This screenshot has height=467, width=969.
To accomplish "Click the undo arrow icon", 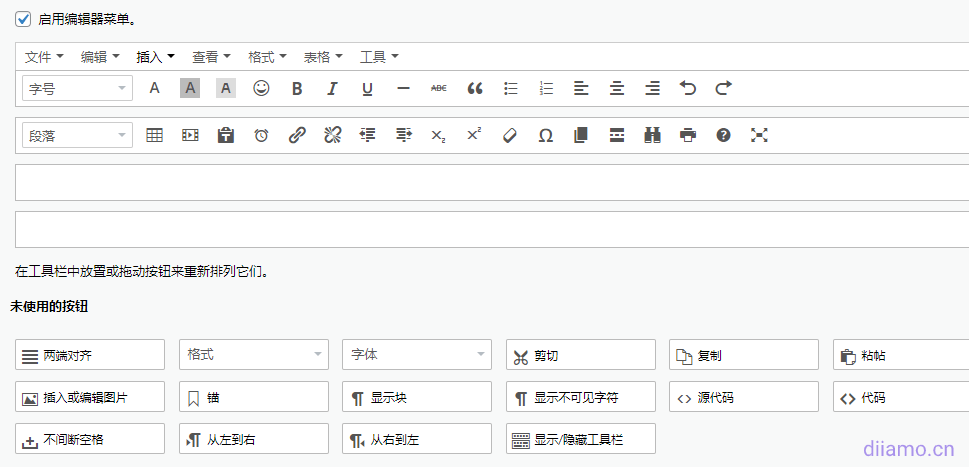I will pyautogui.click(x=688, y=88).
